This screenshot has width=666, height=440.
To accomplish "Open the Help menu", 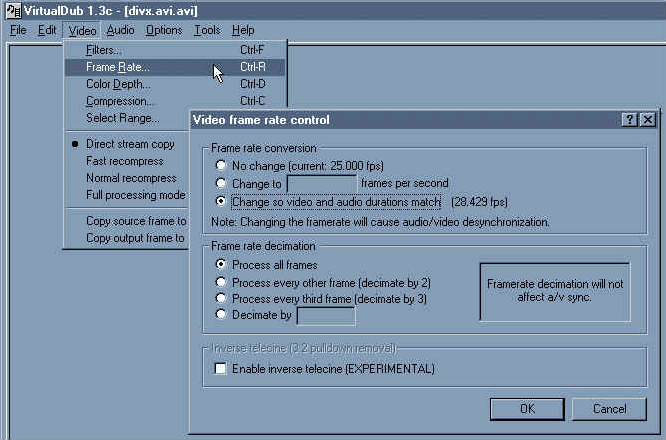I will 243,31.
